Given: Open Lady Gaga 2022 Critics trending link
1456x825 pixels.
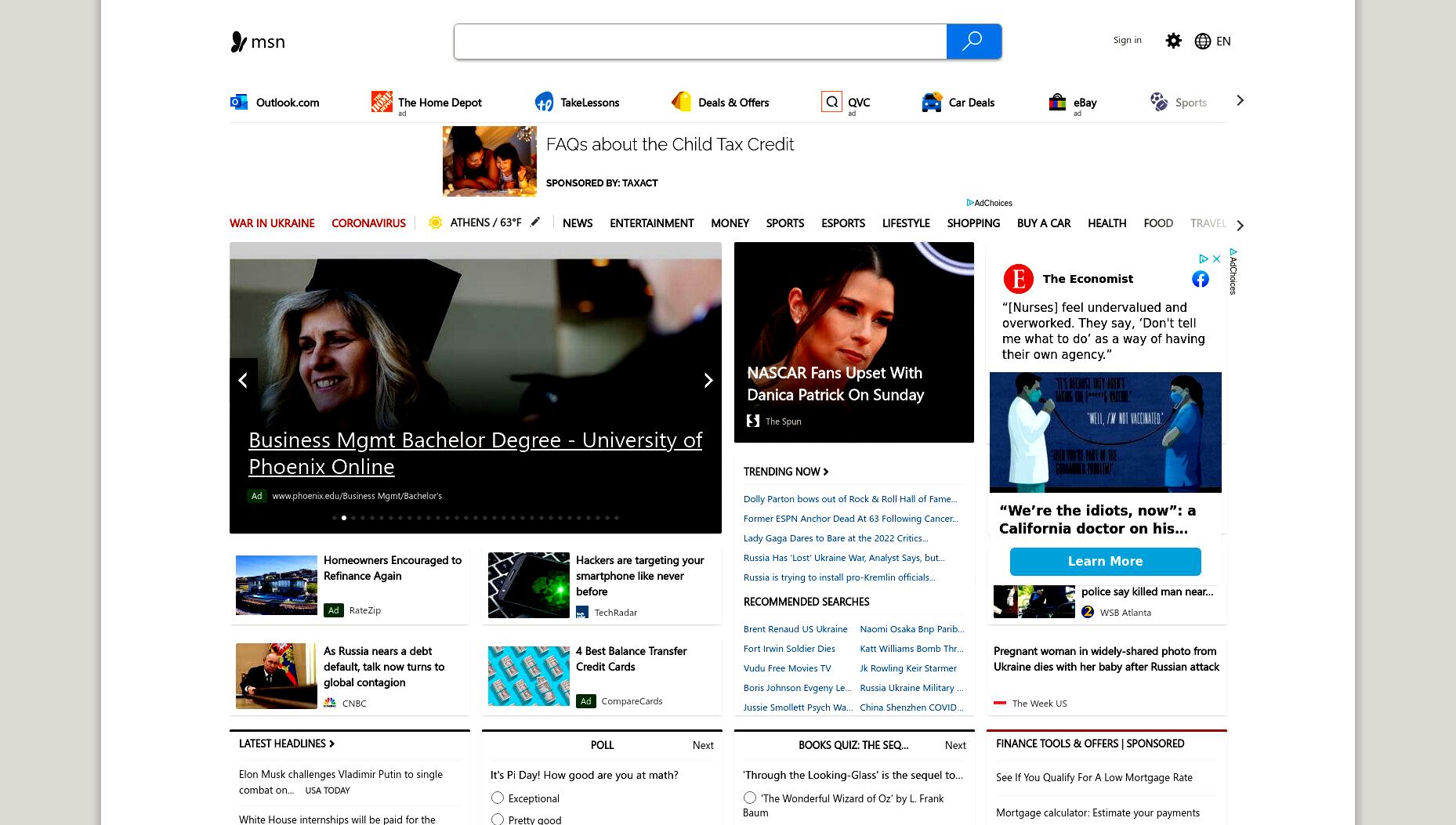Looking at the screenshot, I should coord(835,538).
